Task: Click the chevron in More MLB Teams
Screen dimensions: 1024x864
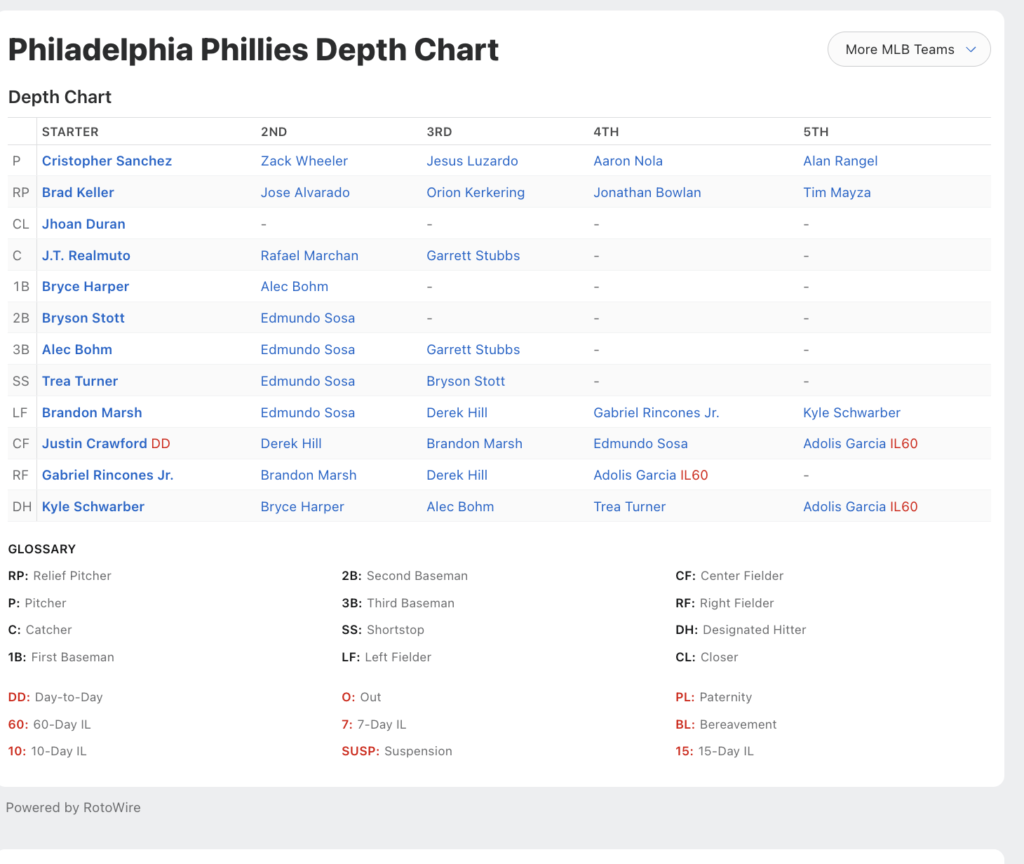Action: click(x=970, y=50)
